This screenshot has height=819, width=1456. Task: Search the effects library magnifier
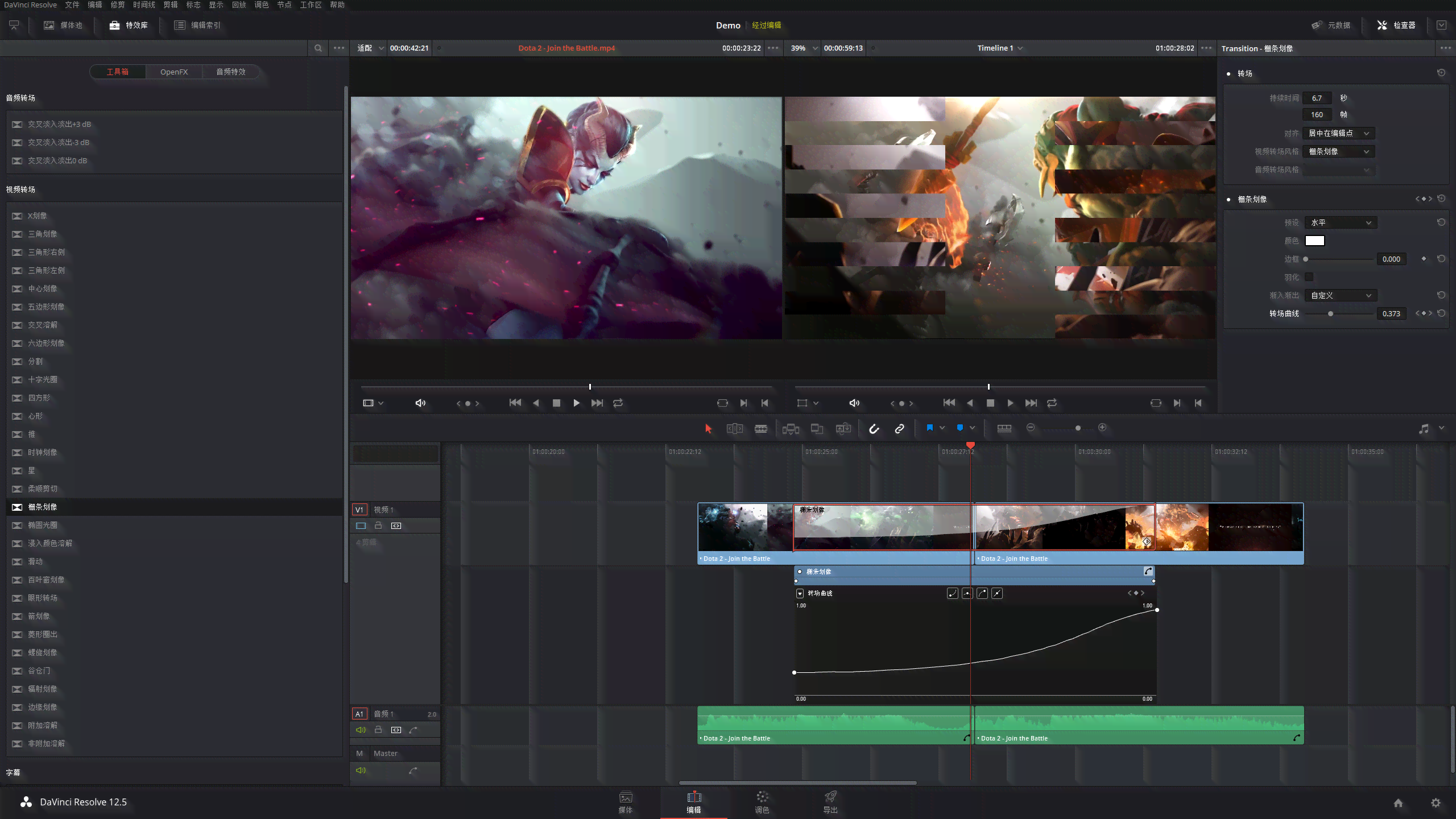tap(318, 48)
